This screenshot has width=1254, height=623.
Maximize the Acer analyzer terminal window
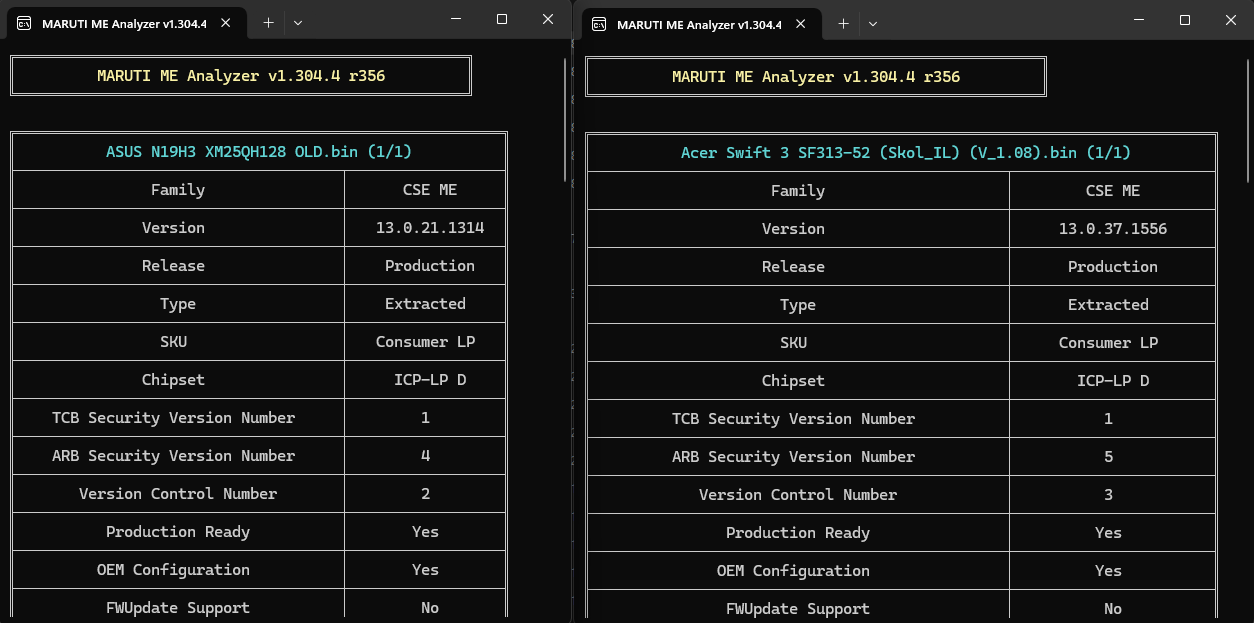(x=1185, y=20)
